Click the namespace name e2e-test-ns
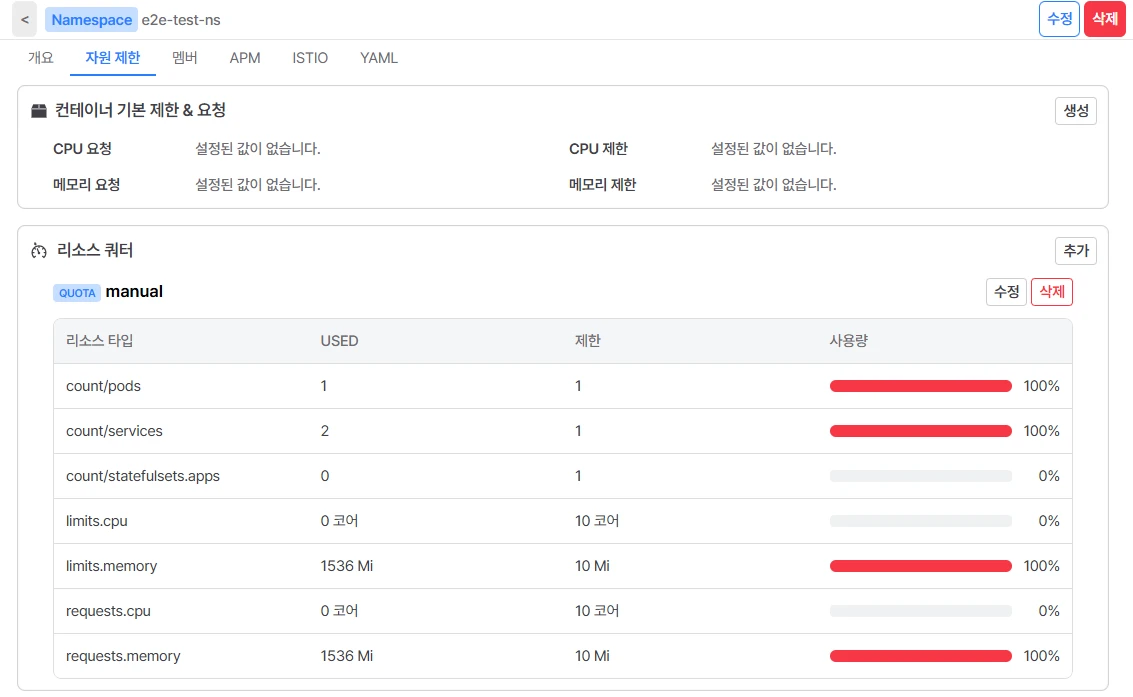 181,20
